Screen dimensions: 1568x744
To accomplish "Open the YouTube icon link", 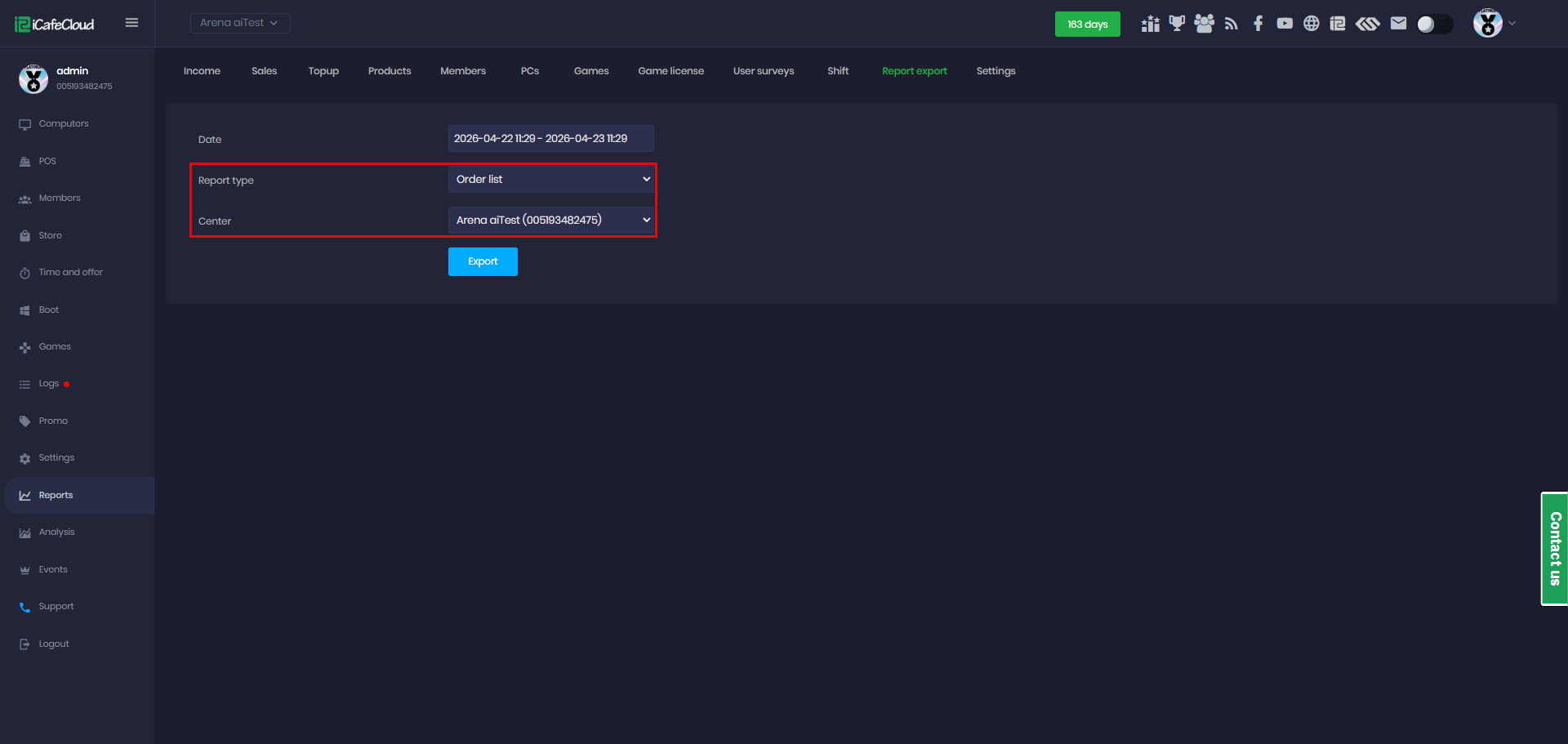I will pyautogui.click(x=1285, y=24).
